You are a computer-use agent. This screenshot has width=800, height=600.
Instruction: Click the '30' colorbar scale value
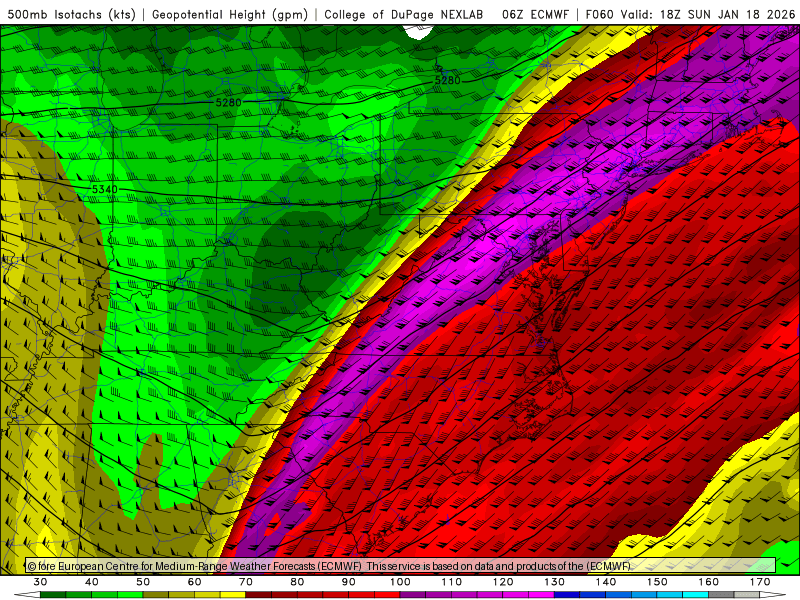tap(40, 582)
